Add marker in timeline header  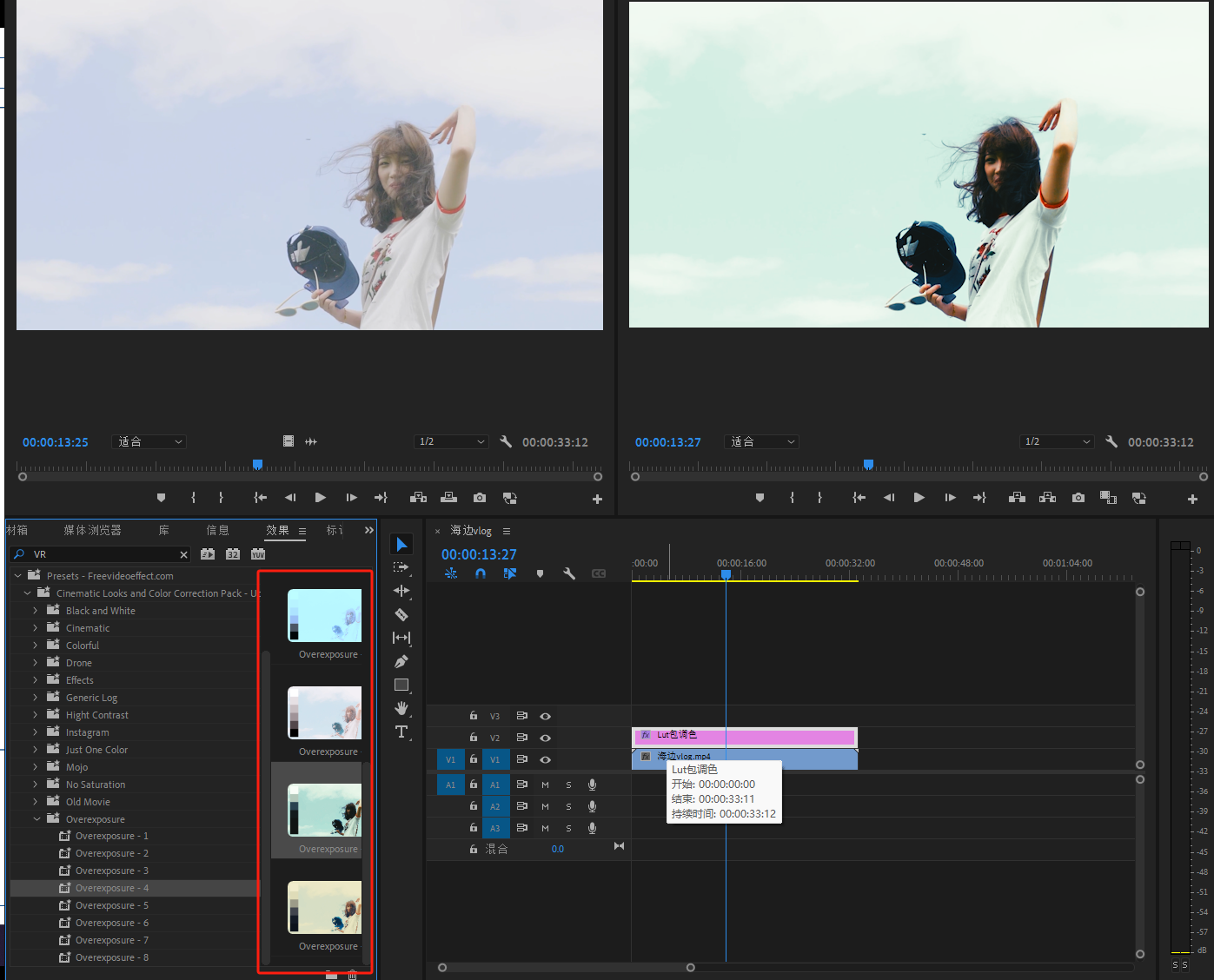point(540,573)
